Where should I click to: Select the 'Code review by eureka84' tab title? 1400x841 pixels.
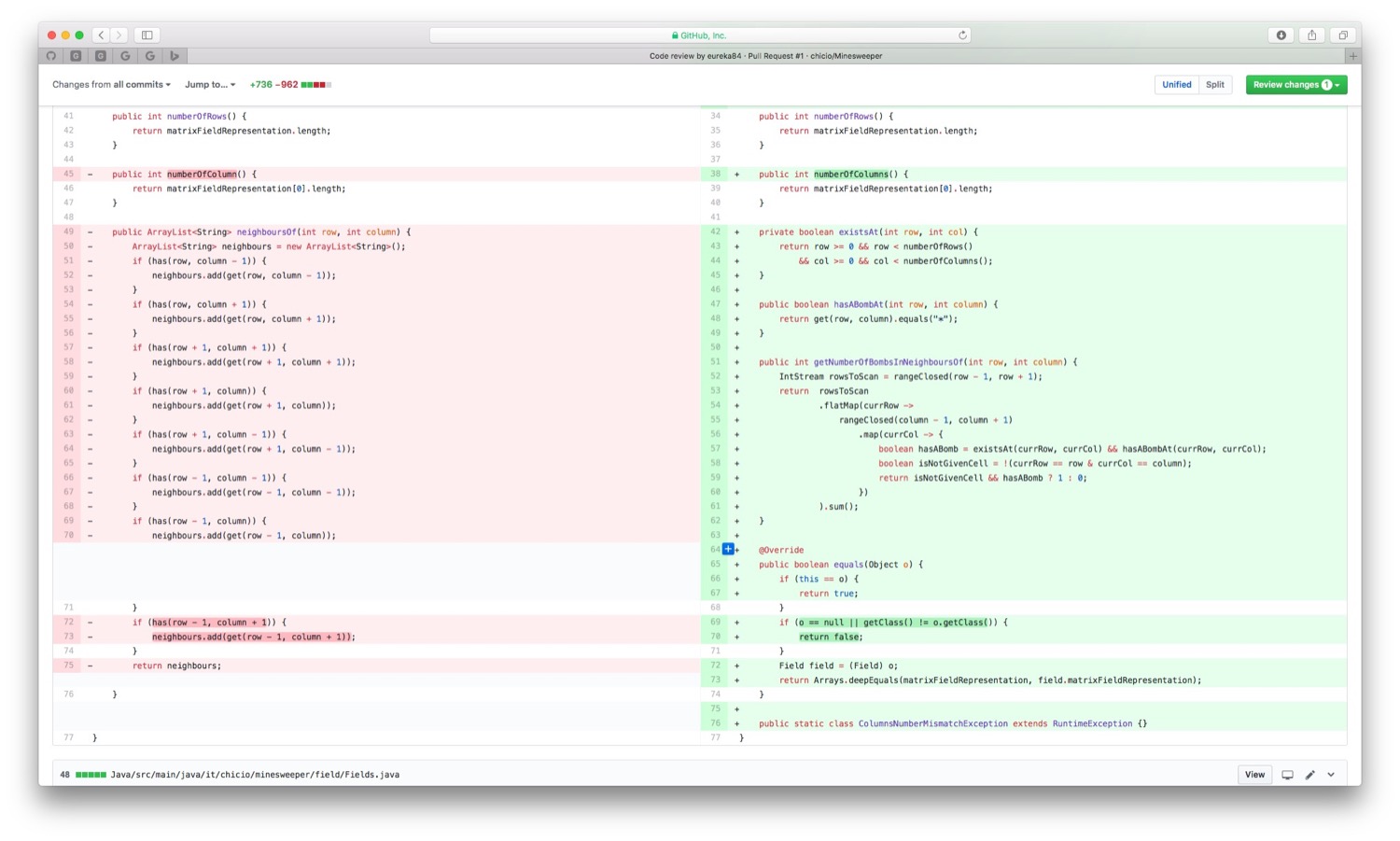point(765,56)
